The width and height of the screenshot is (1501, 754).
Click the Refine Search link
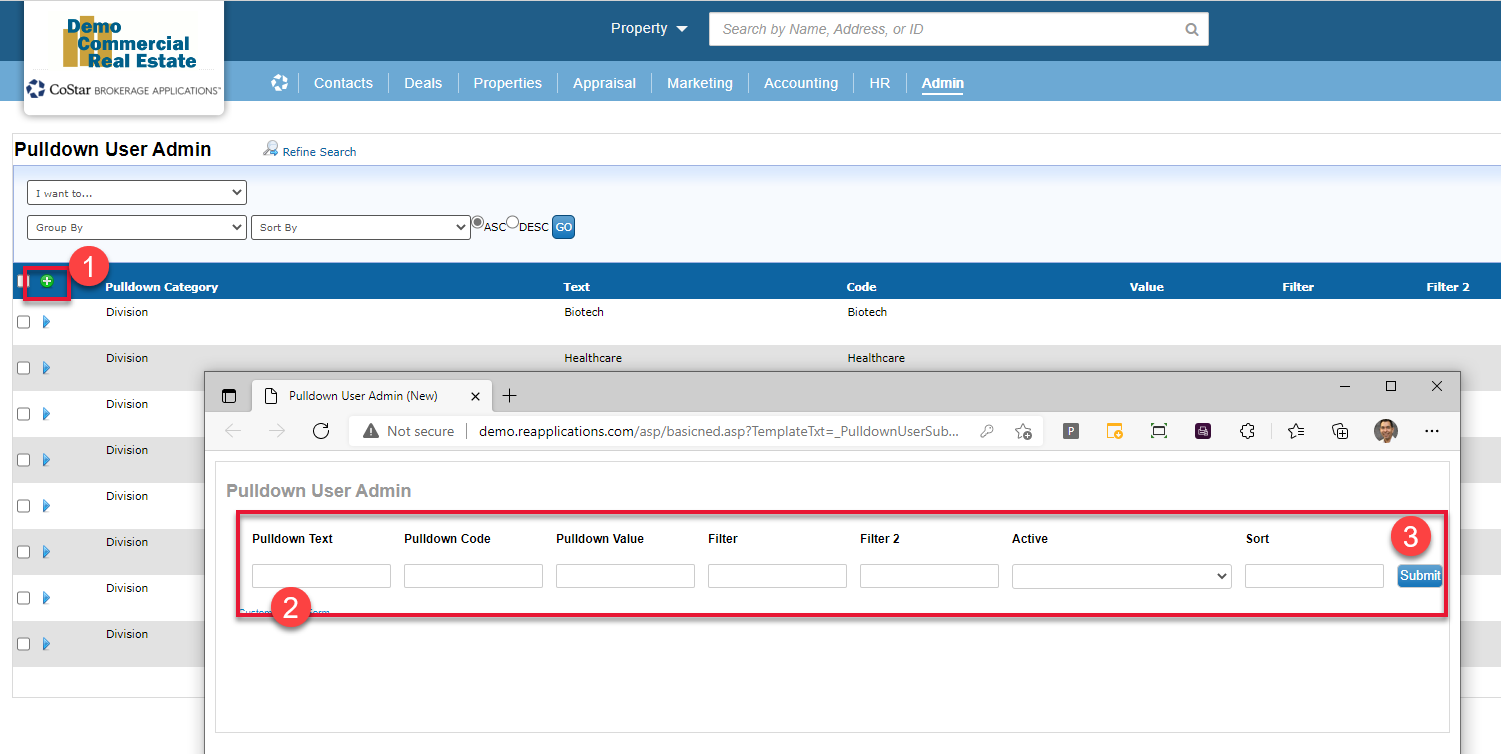pyautogui.click(x=318, y=152)
